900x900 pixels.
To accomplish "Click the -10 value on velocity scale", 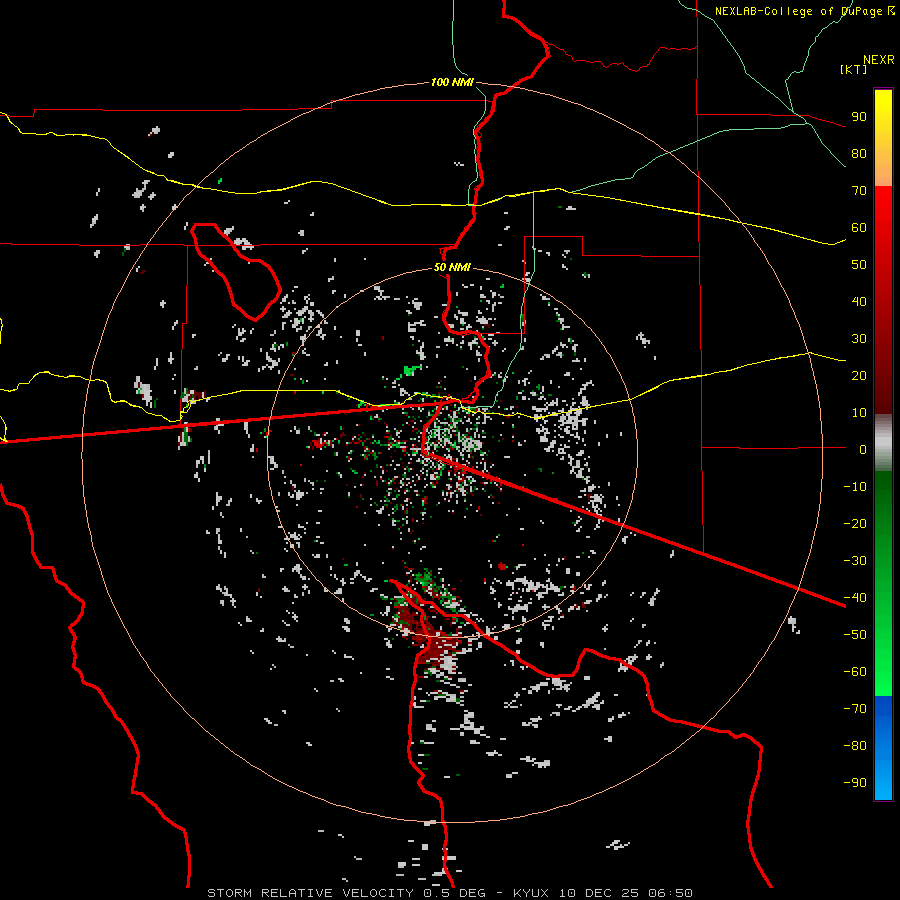I will (855, 487).
